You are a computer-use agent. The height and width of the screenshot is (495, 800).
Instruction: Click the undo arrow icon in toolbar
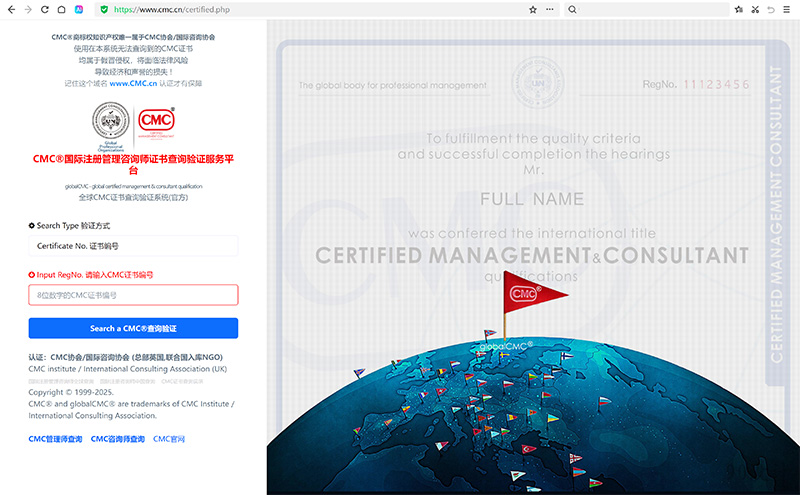pyautogui.click(x=770, y=9)
